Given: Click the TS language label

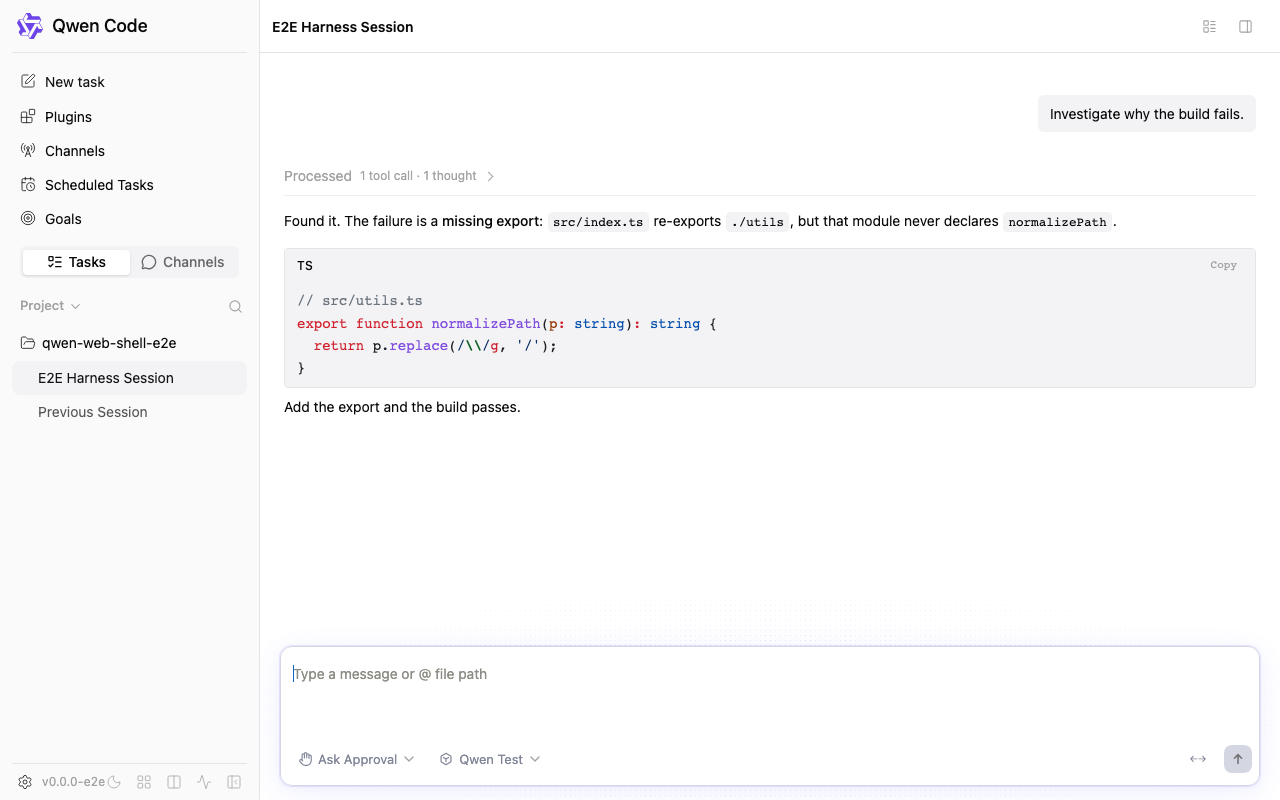Looking at the screenshot, I should click(305, 266).
